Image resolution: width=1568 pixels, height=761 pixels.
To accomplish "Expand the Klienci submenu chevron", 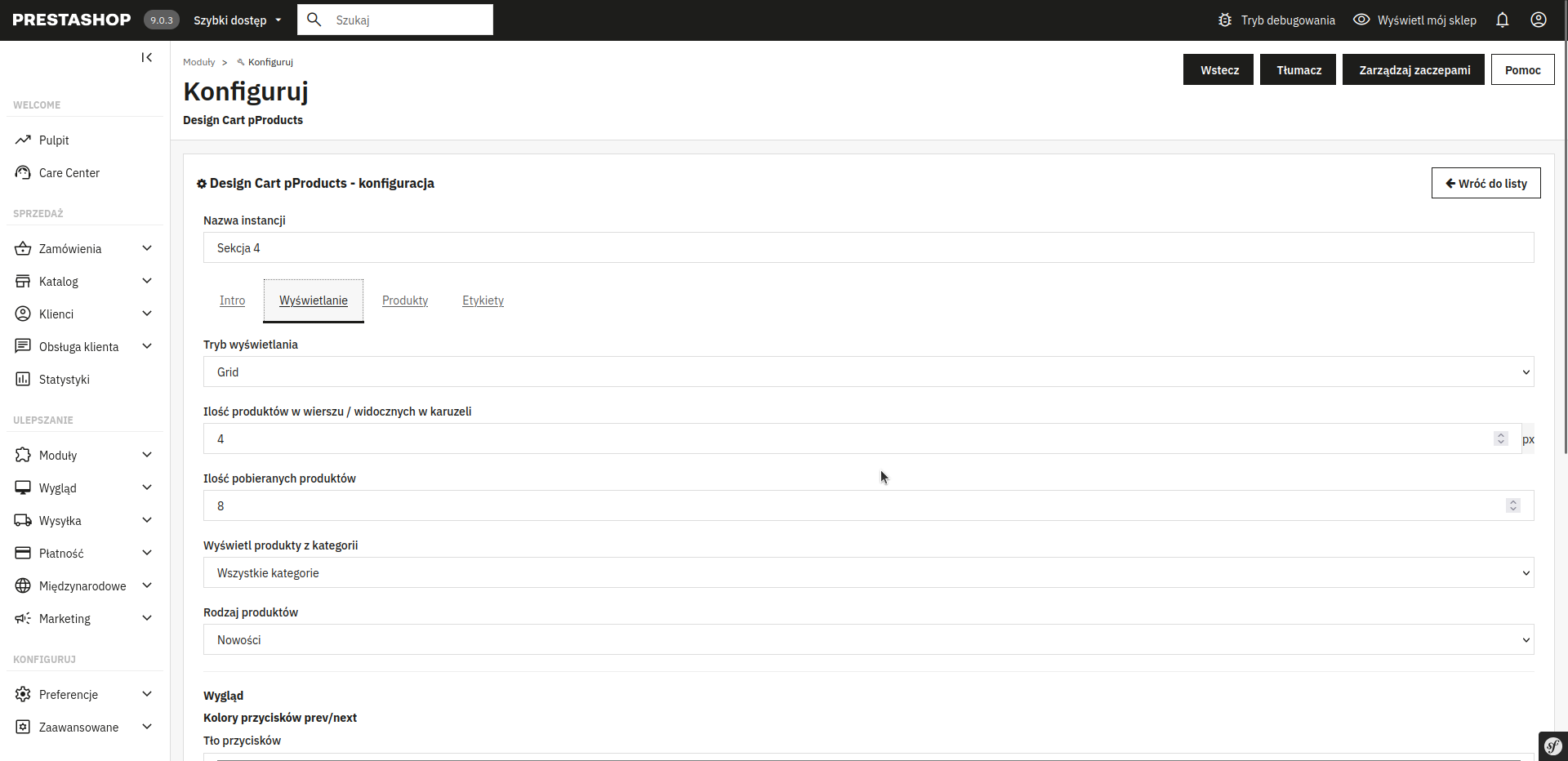I will [147, 314].
